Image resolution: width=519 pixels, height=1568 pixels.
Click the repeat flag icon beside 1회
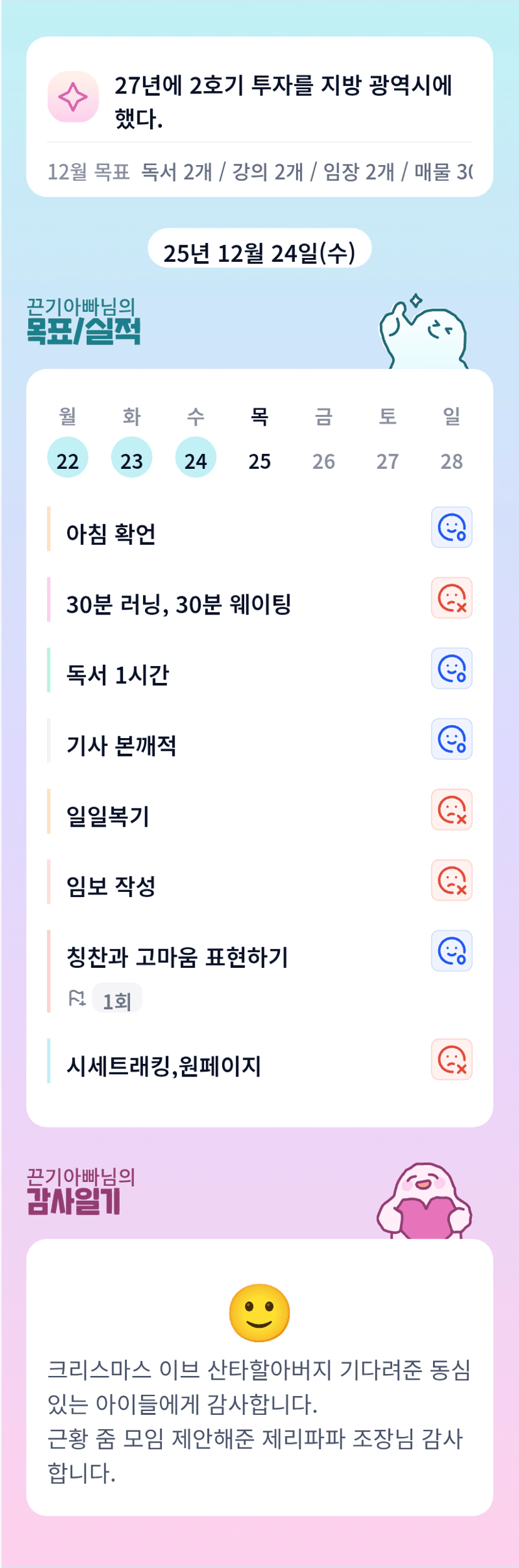click(x=77, y=998)
